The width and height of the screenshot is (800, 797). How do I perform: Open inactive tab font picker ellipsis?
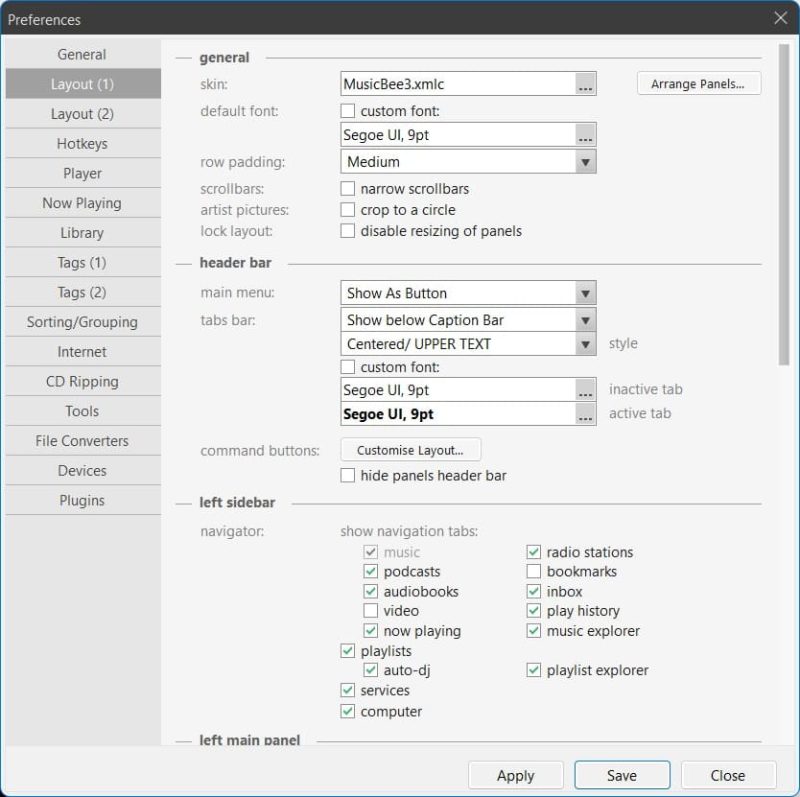coord(585,390)
